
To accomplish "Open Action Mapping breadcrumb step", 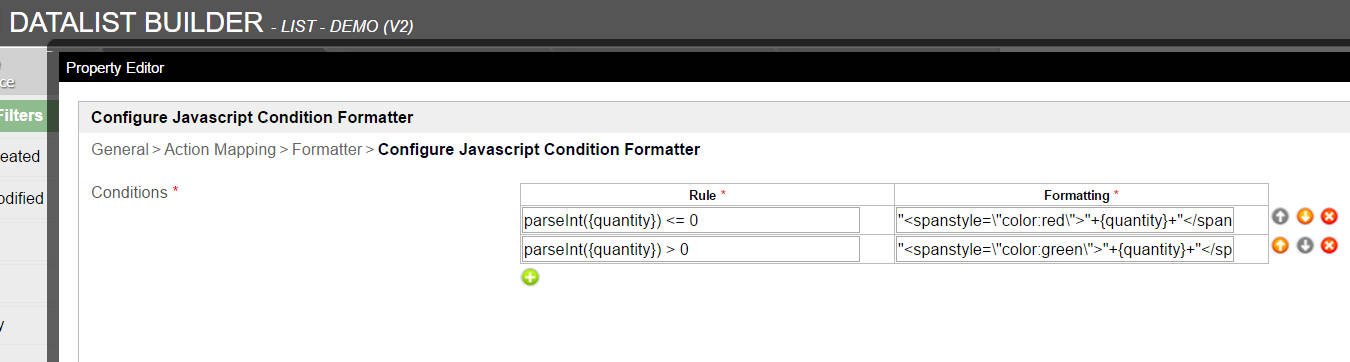I will (220, 149).
